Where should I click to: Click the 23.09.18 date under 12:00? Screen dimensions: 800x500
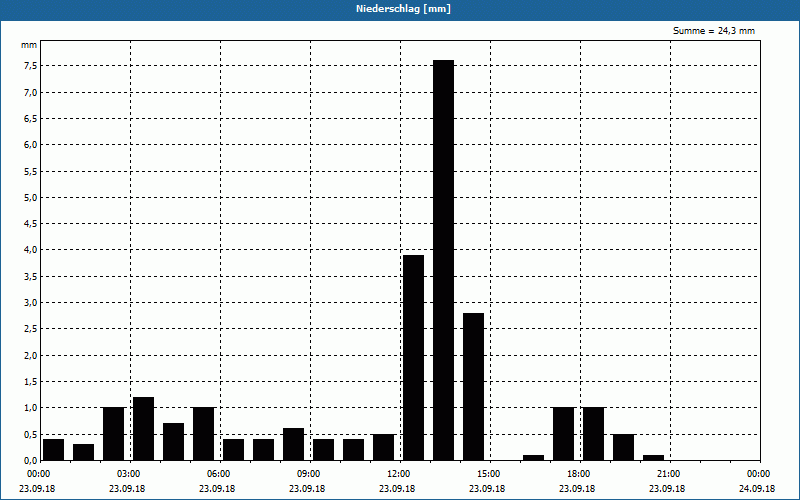[x=397, y=489]
